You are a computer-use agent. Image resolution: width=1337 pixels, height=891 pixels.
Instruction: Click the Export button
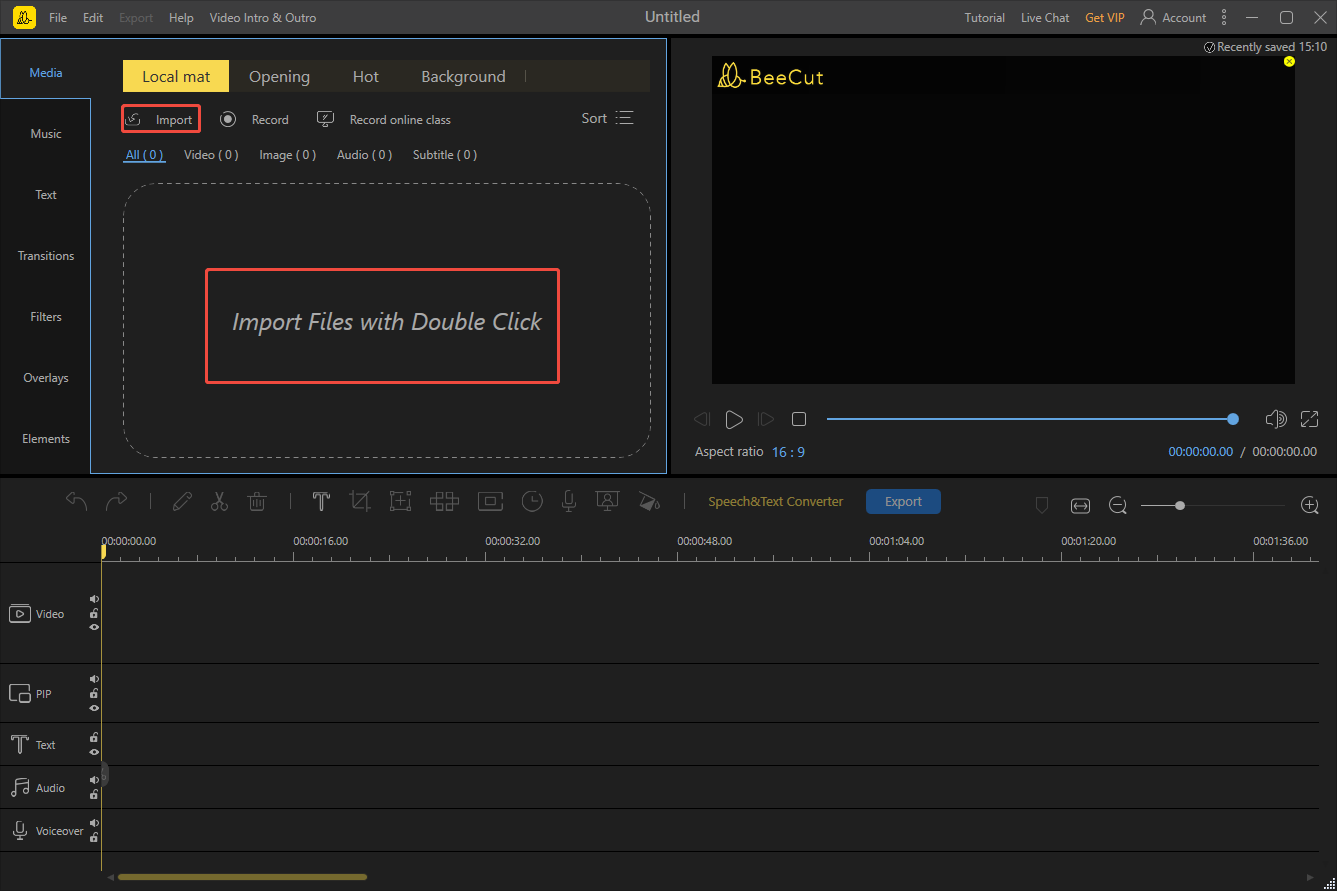(x=903, y=501)
